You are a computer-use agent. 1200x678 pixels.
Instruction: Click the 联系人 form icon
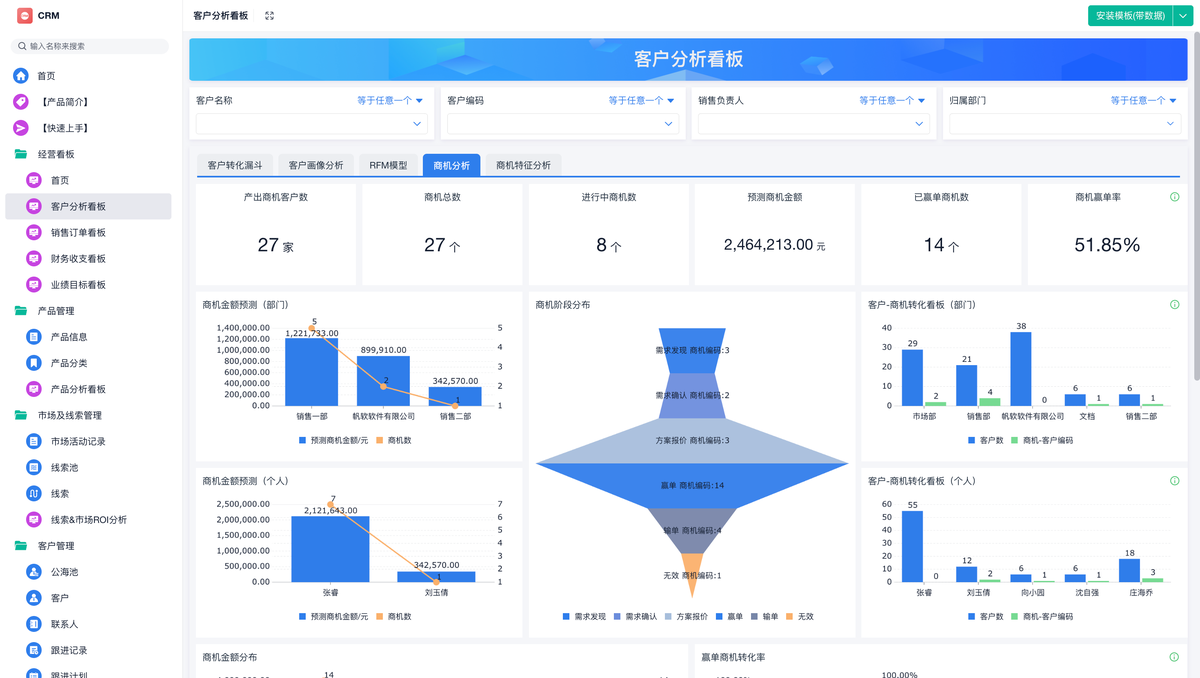(x=34, y=624)
